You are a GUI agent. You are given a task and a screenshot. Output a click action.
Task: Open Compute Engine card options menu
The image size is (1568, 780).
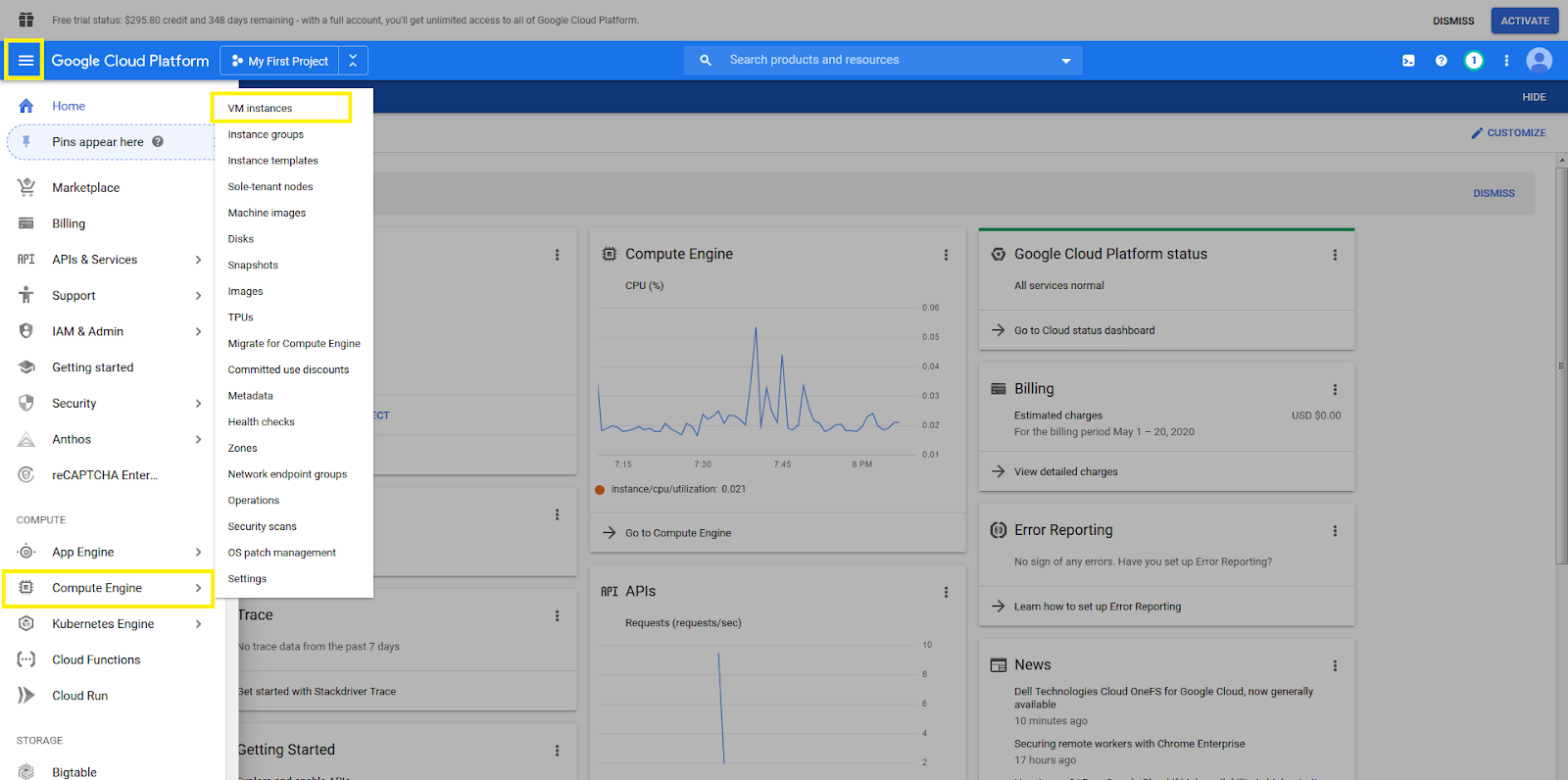pos(946,255)
